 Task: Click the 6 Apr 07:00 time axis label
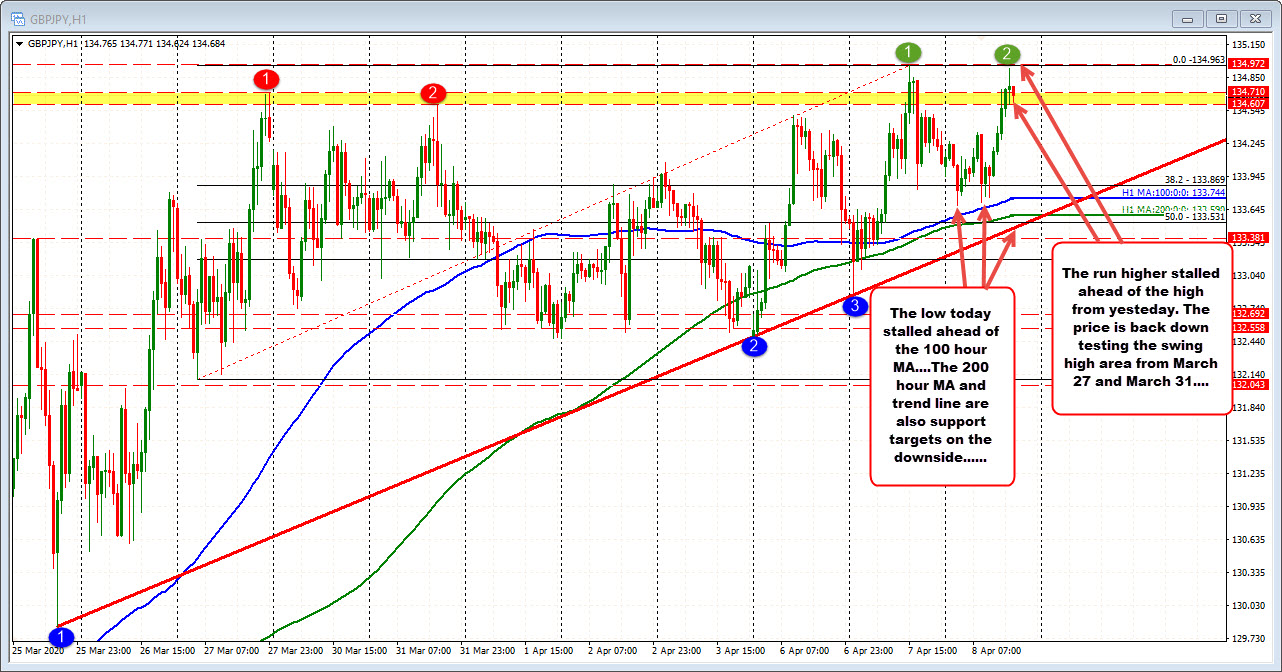[807, 650]
